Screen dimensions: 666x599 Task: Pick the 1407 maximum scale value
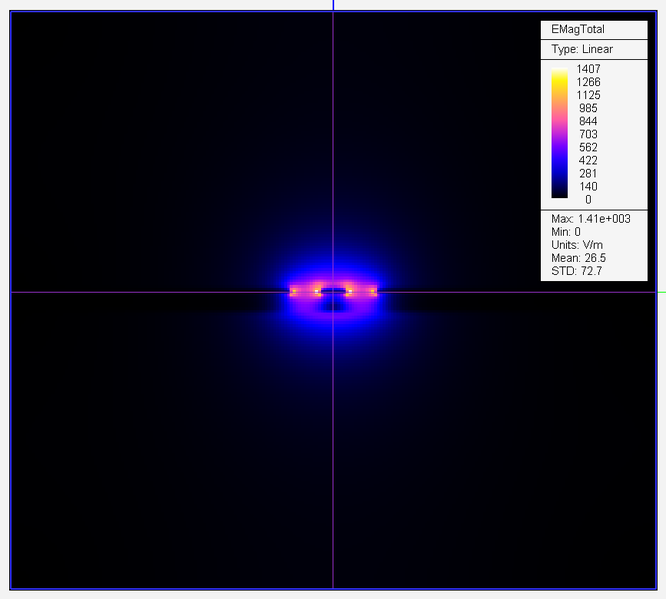pos(587,69)
